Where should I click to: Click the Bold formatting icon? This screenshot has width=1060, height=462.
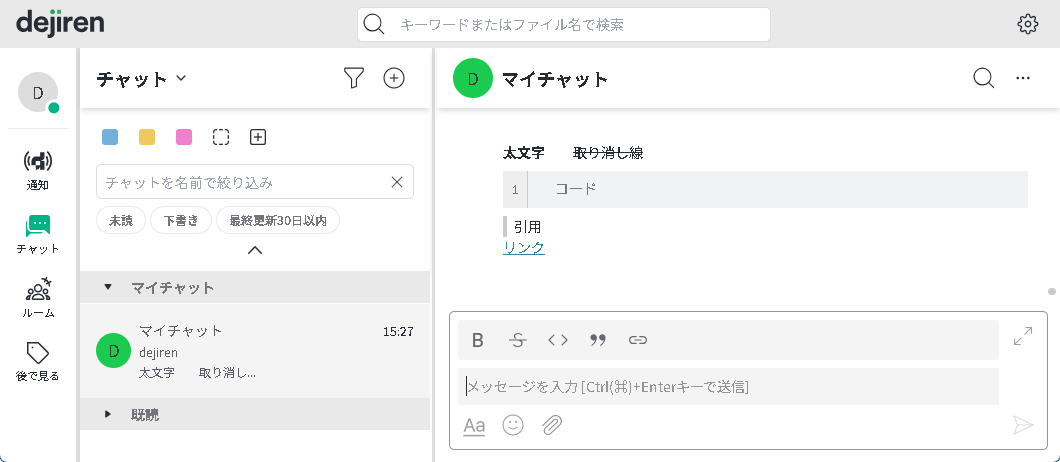478,340
